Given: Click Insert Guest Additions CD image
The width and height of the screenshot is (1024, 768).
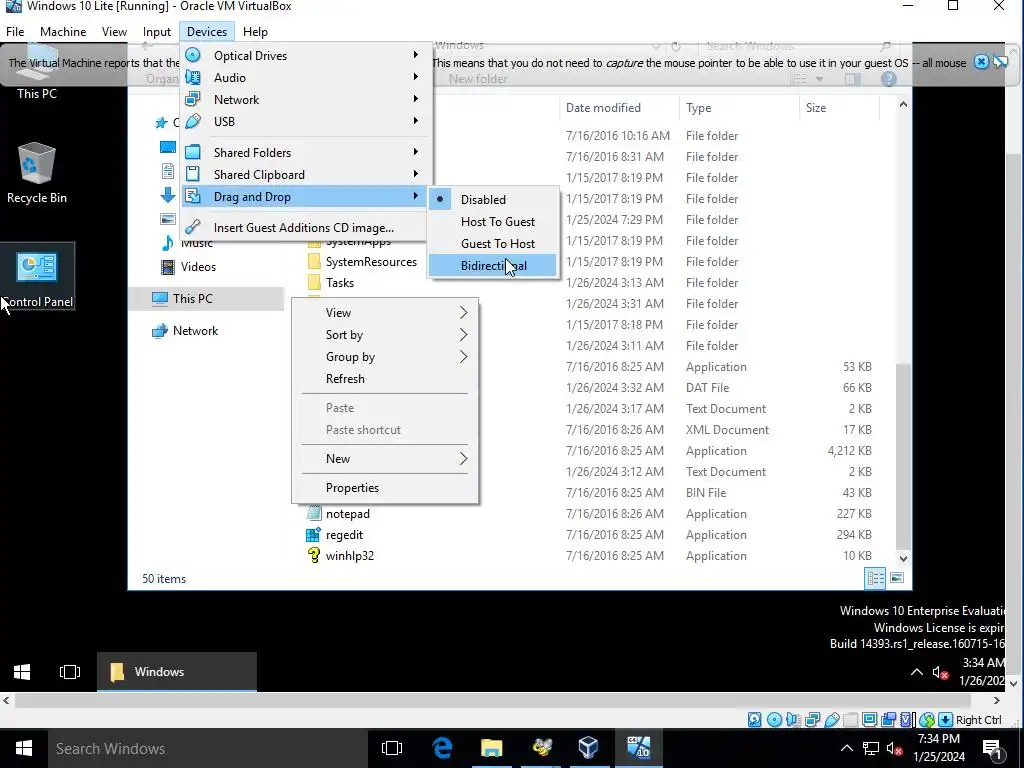Looking at the screenshot, I should click(x=306, y=227).
